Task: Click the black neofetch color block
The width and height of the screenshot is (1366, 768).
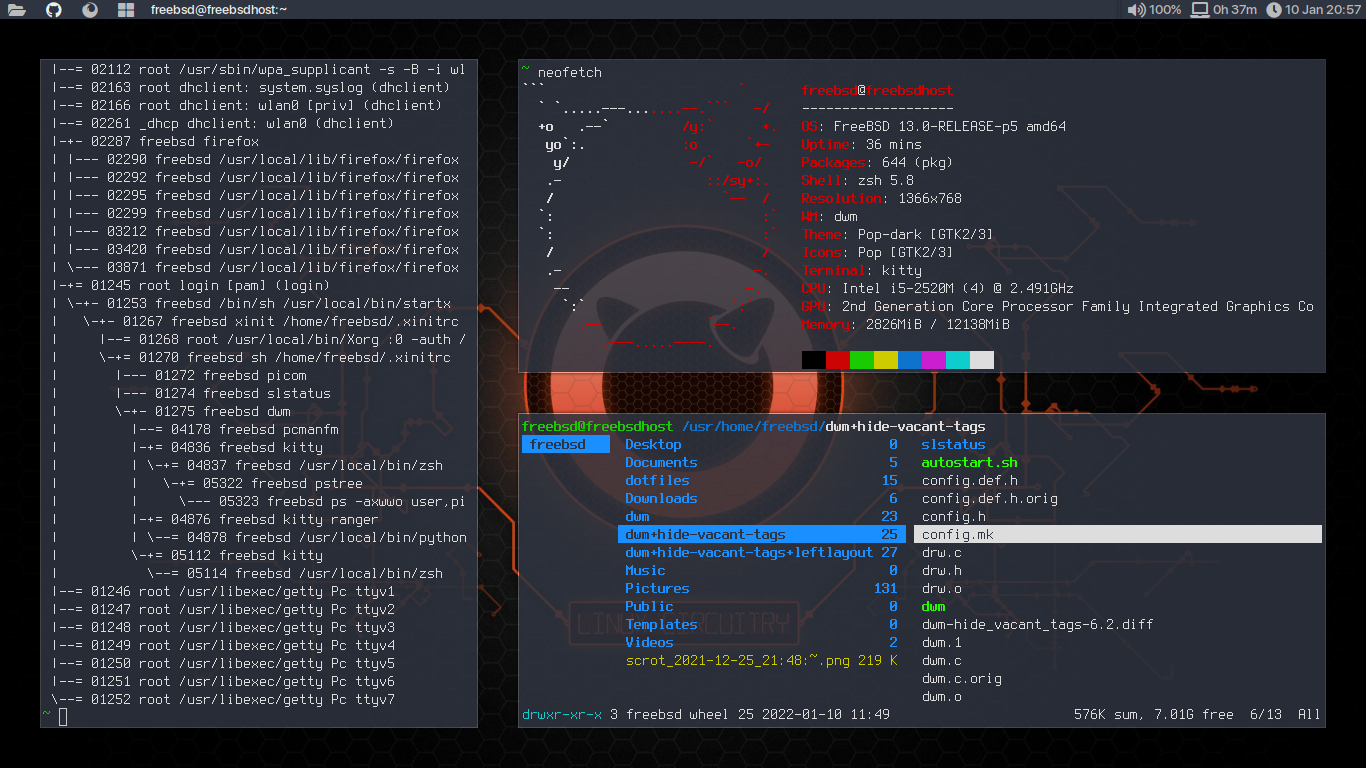Action: (813, 360)
